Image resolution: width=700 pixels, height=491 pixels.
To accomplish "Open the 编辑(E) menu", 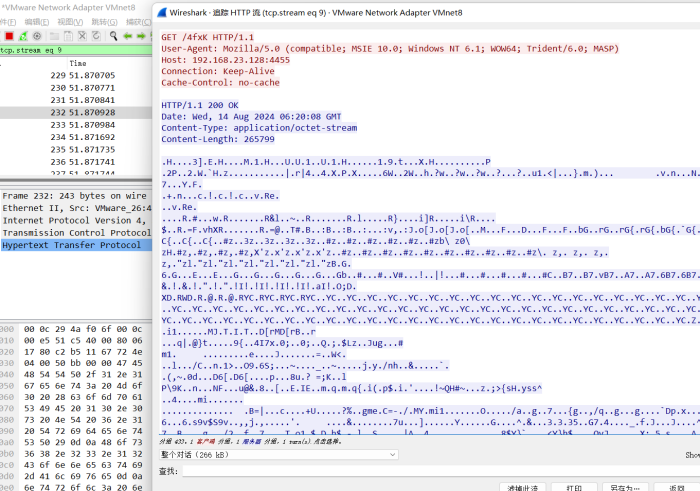I will coord(35,21).
